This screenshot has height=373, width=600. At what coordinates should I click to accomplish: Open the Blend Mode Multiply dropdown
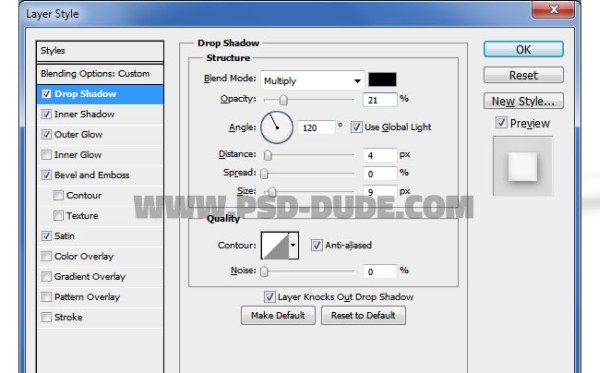(312, 80)
